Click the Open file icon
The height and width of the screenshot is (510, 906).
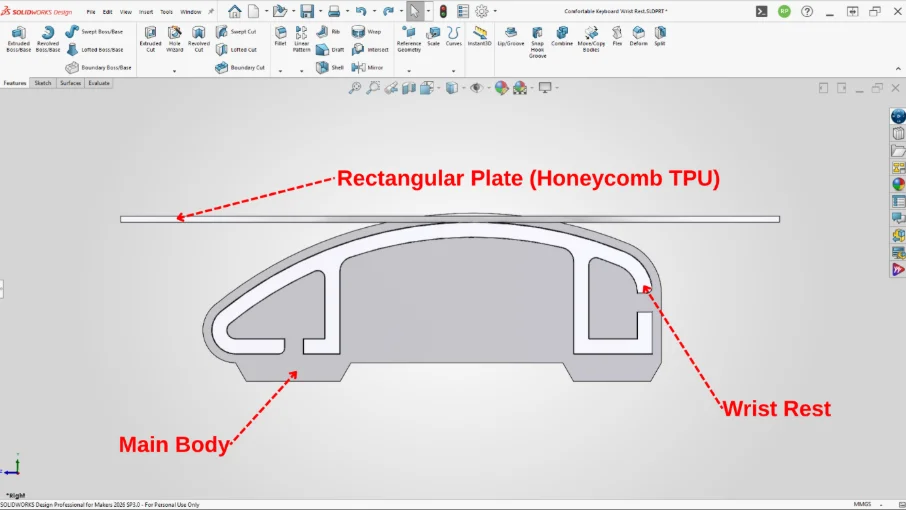pos(280,11)
